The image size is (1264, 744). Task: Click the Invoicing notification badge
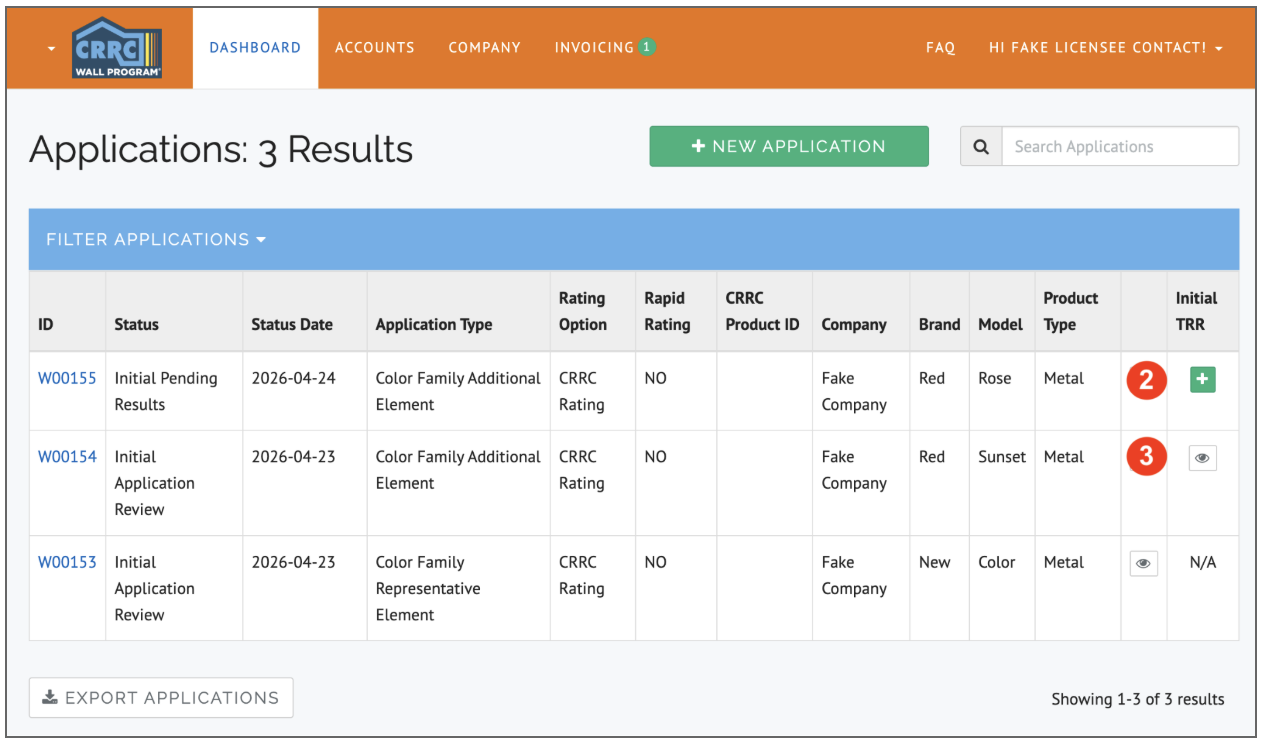coord(647,47)
